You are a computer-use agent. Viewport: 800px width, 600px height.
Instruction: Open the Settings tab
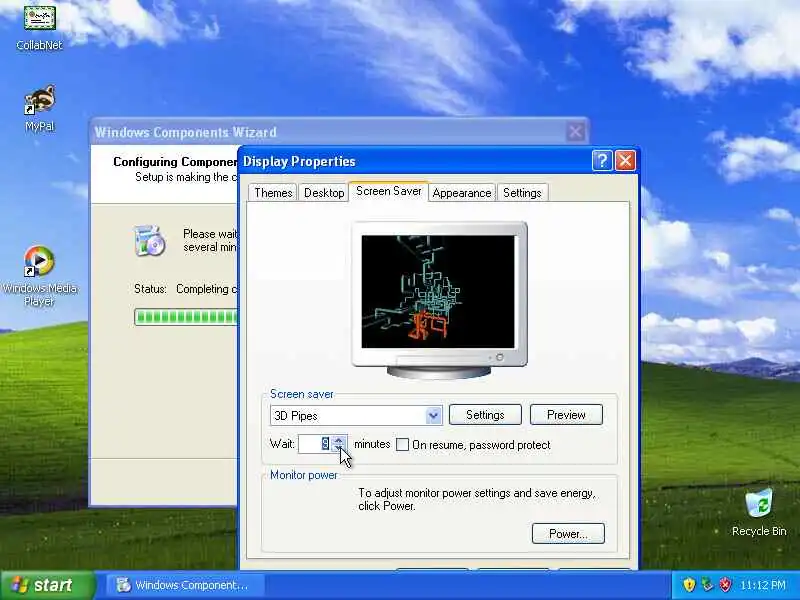pyautogui.click(x=522, y=193)
